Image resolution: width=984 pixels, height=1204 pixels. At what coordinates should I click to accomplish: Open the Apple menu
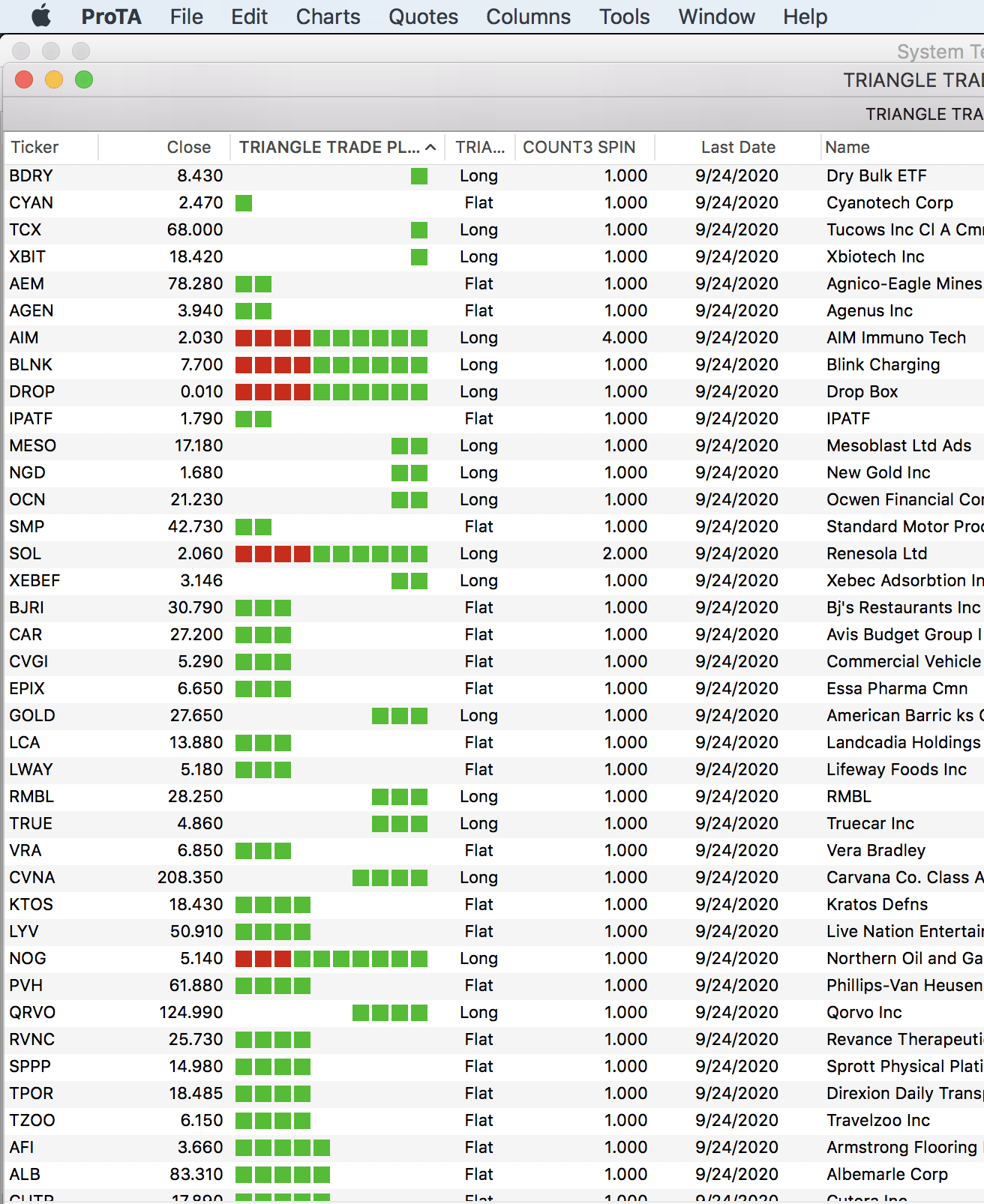click(41, 16)
